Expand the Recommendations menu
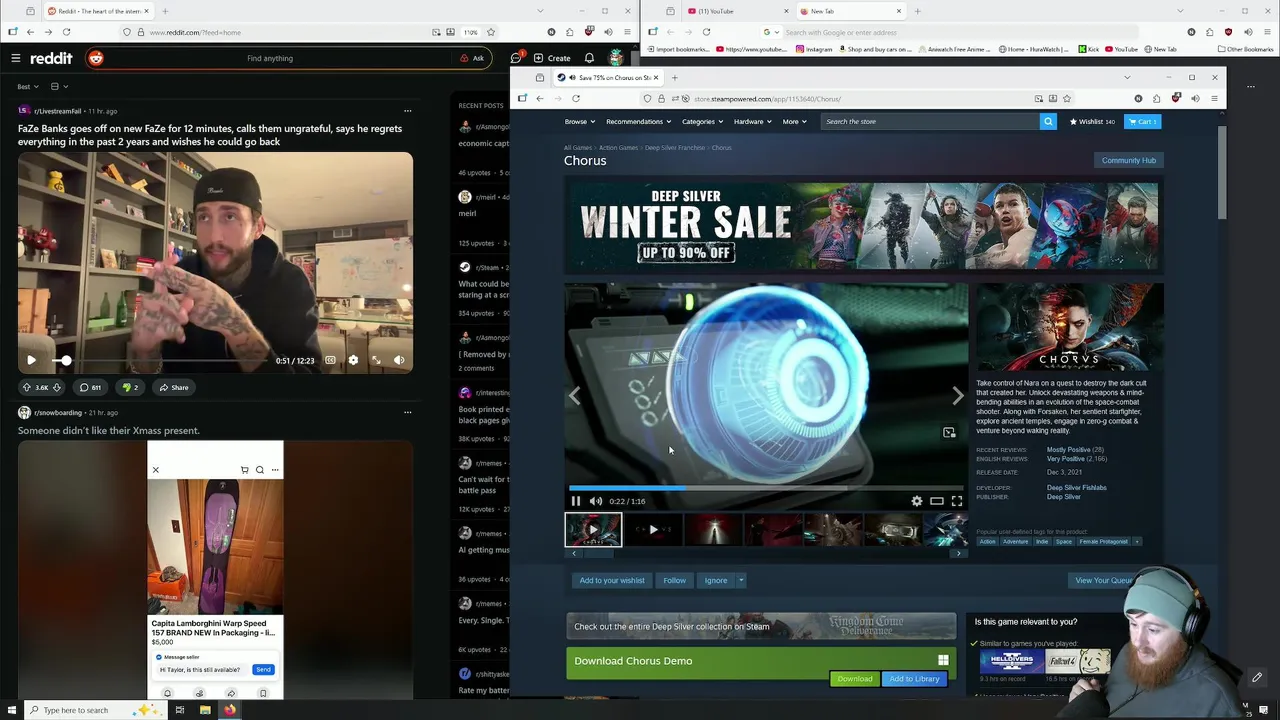Viewport: 1280px width, 720px height. [x=639, y=121]
